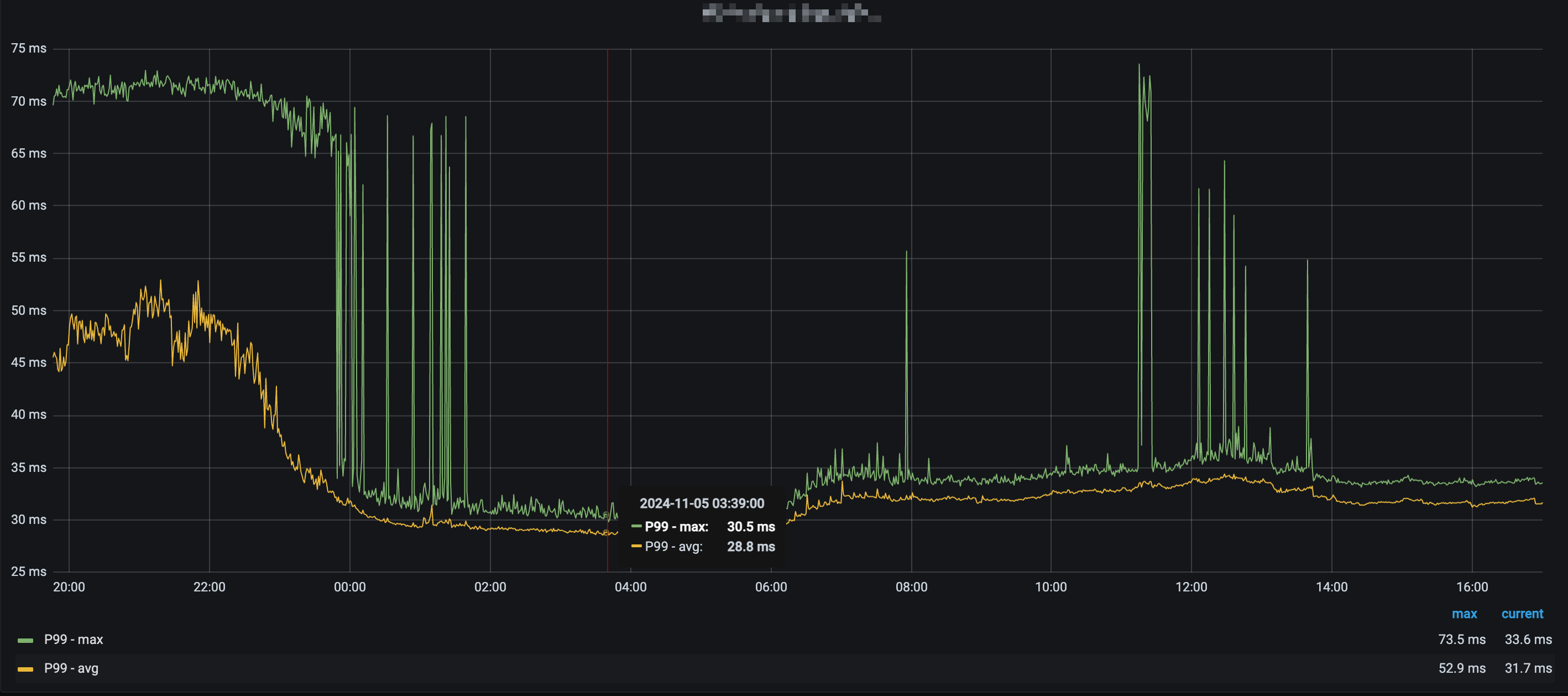Screen dimensions: 1568x696
Task: Click the 08:00 time axis label
Action: tap(911, 587)
